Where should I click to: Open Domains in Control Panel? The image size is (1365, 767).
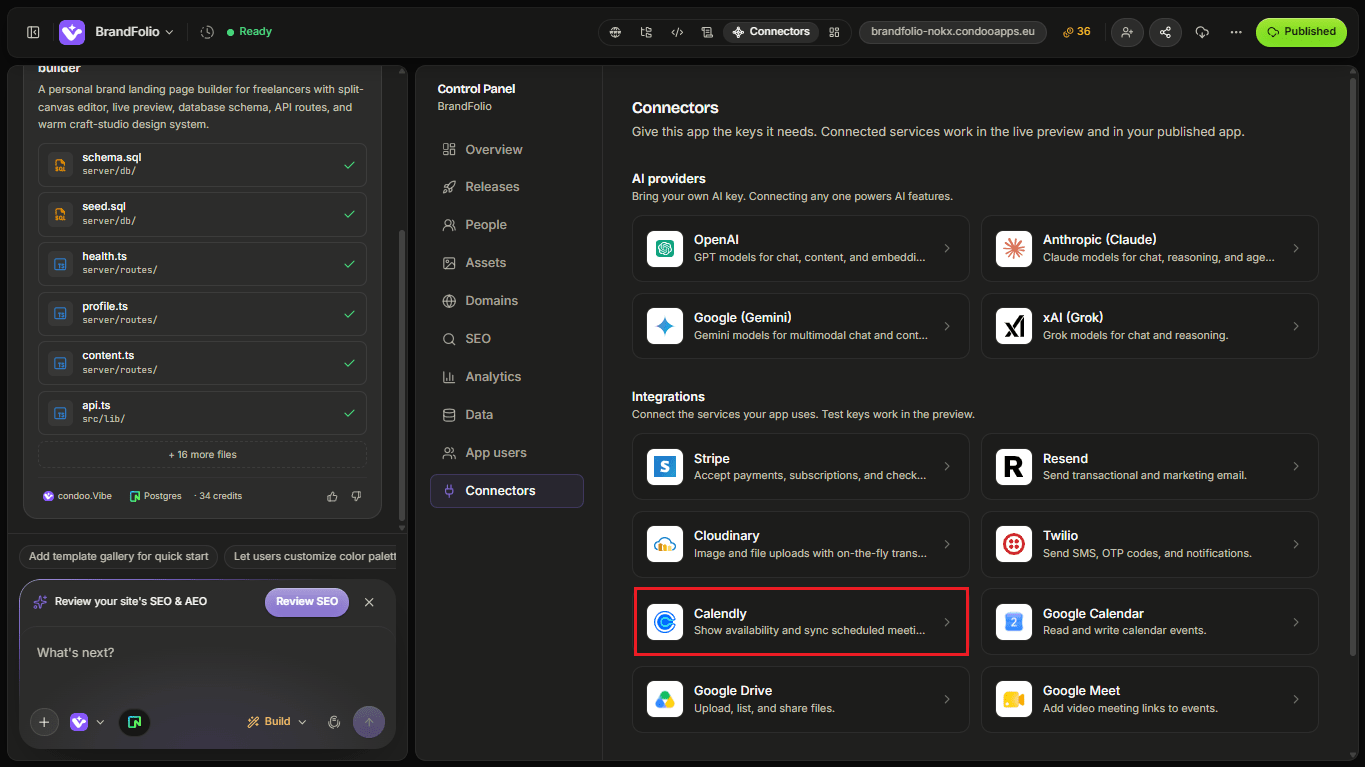[507, 301]
